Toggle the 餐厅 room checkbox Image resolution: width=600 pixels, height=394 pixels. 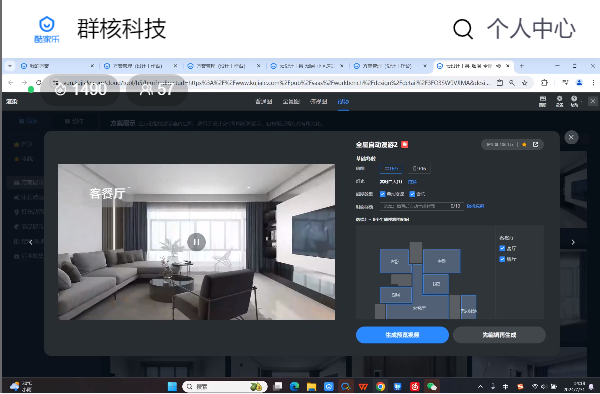pos(502,259)
